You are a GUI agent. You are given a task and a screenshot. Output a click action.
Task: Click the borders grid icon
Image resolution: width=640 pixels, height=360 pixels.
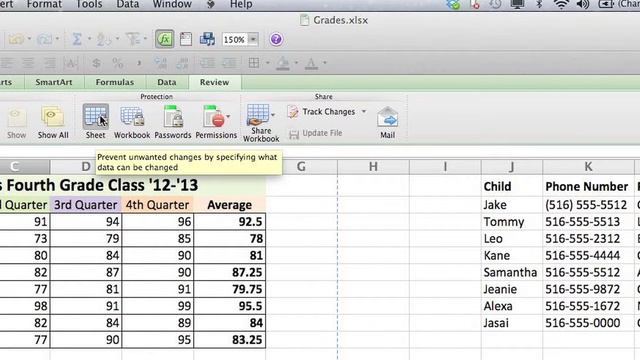click(x=254, y=63)
